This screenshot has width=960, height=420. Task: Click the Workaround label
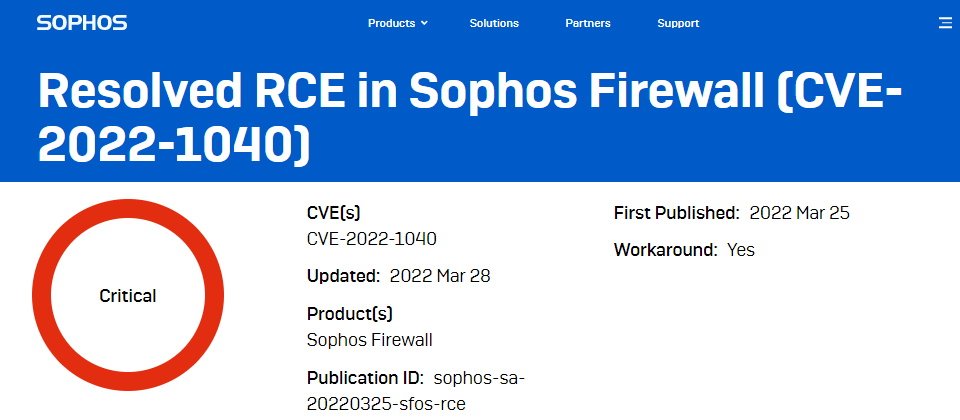[666, 250]
